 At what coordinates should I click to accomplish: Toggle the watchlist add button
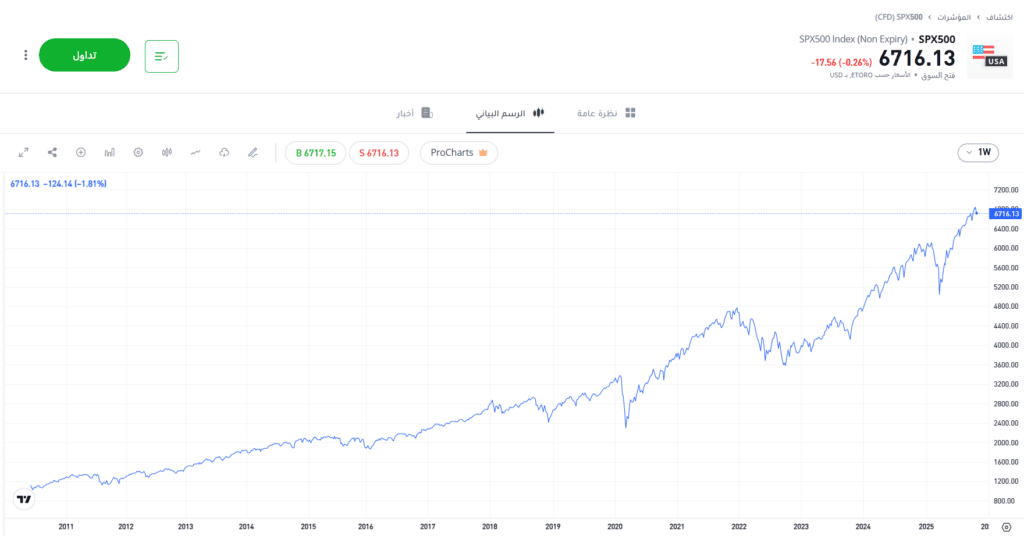[161, 56]
